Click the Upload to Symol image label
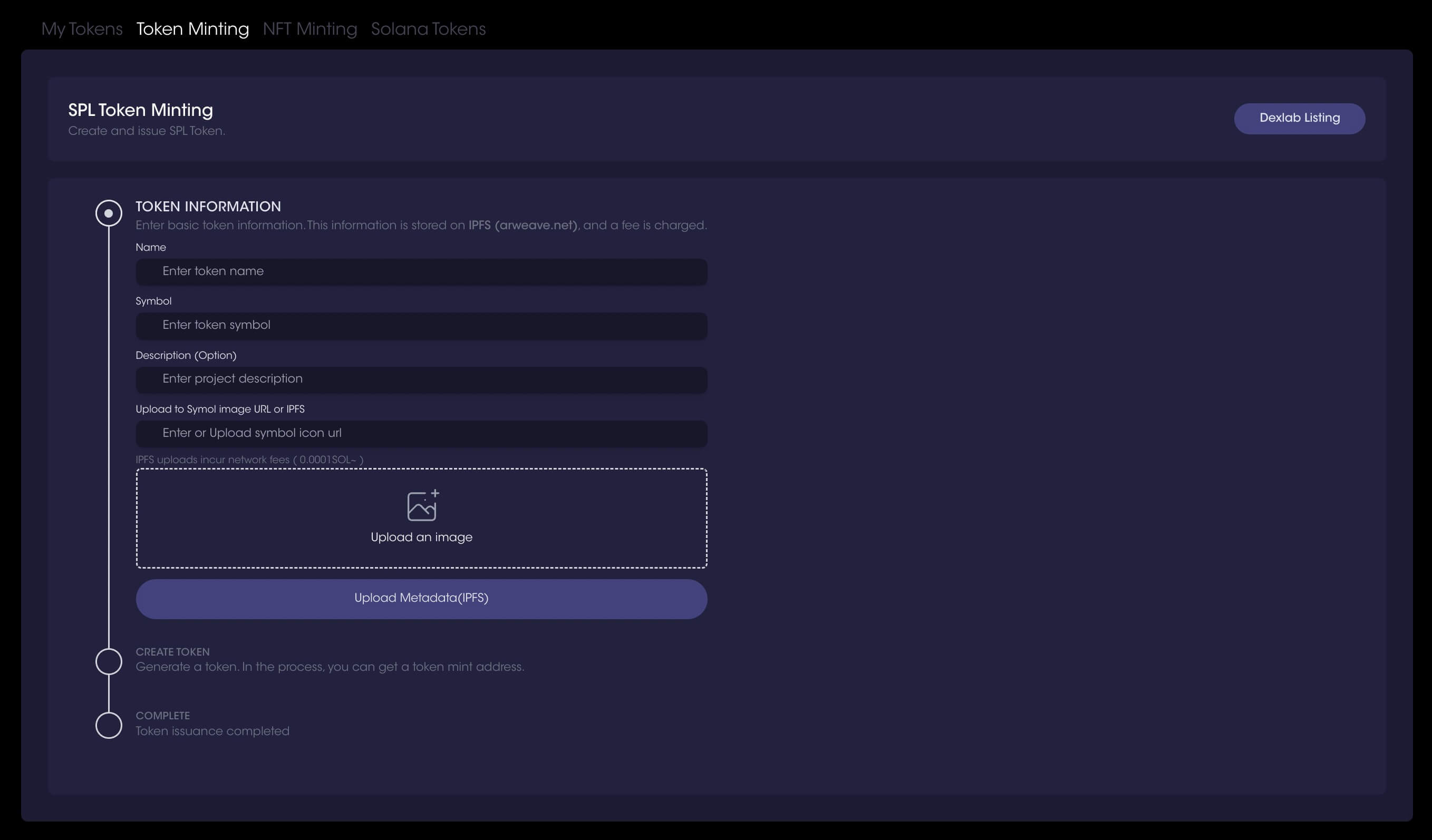The width and height of the screenshot is (1432, 840). 220,409
